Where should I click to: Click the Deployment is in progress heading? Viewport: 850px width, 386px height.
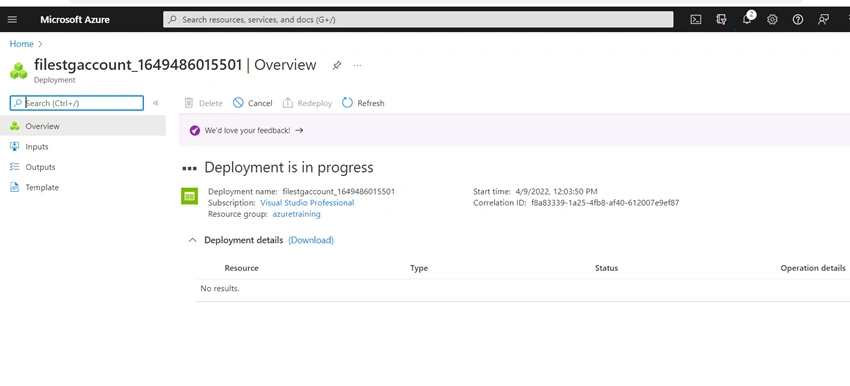point(288,168)
